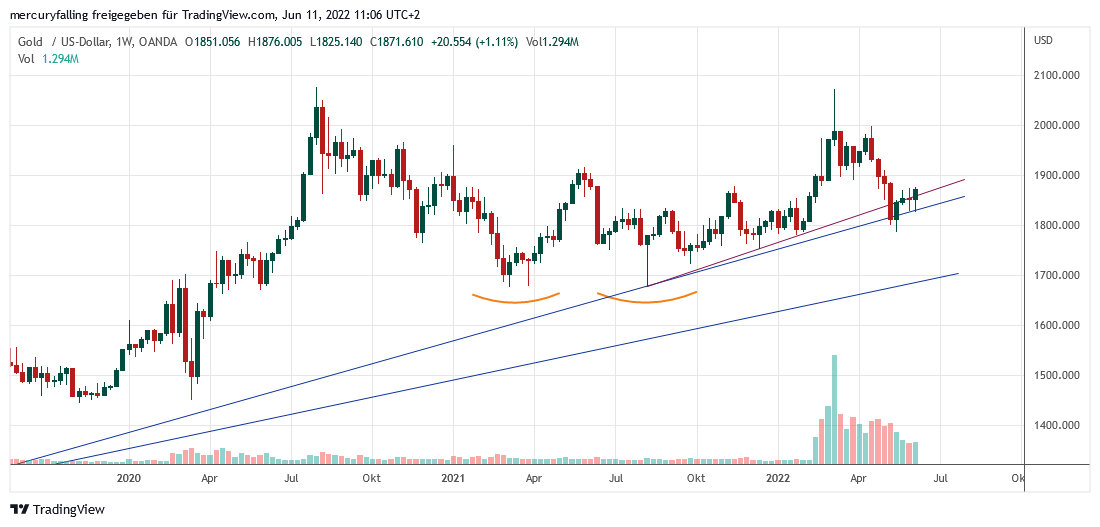Screen dimensions: 1100x527
Task: Click the tallest green volume bar
Action: click(x=834, y=410)
